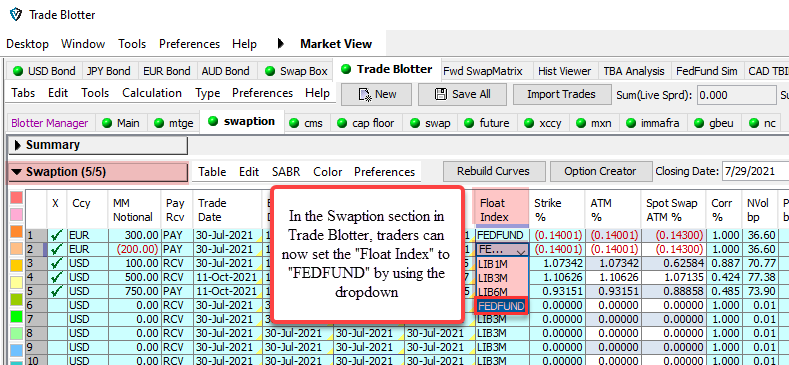Click the green dot on gbeu tab

click(699, 123)
